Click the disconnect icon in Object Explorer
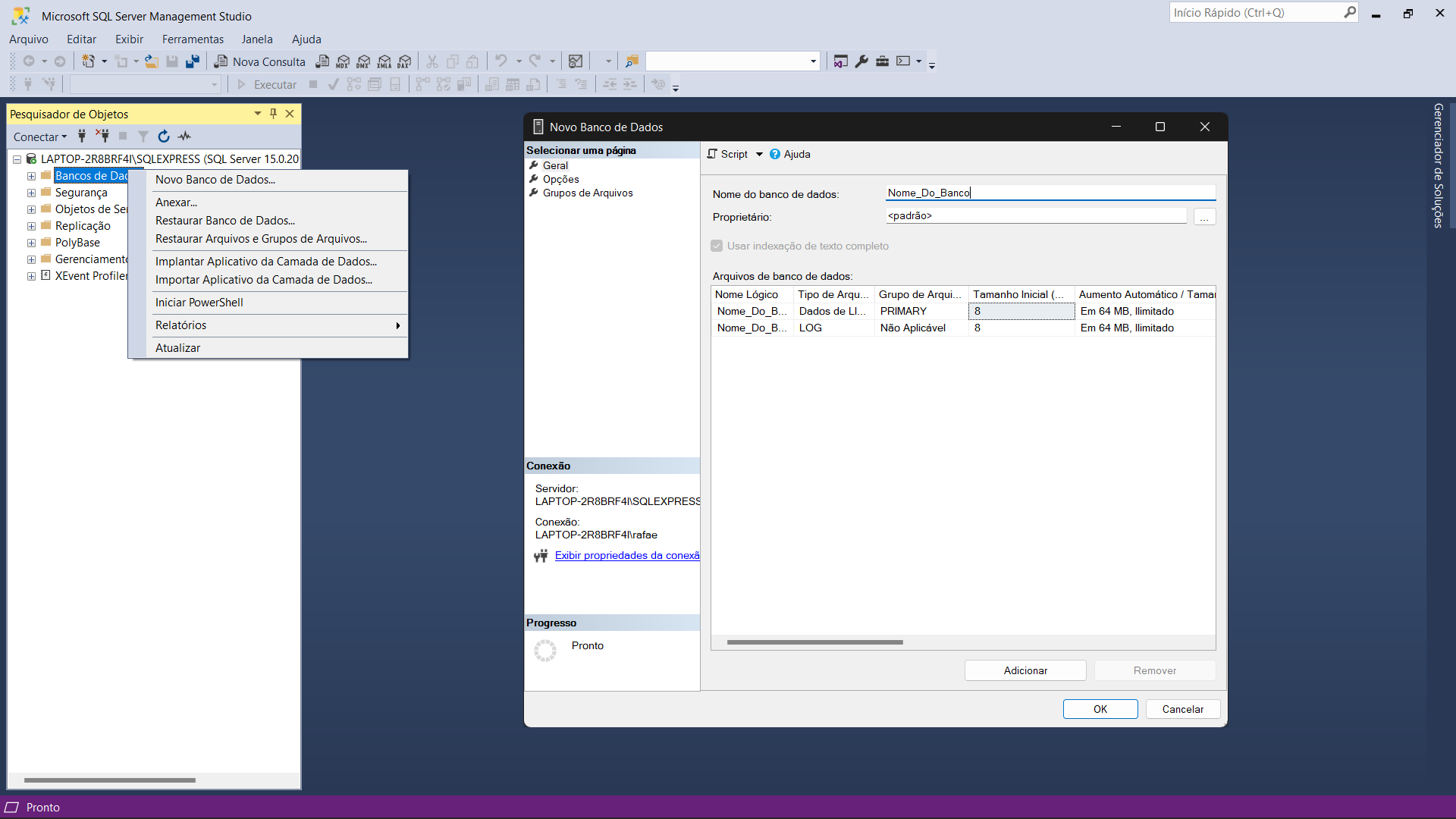Image resolution: width=1456 pixels, height=819 pixels. tap(102, 136)
